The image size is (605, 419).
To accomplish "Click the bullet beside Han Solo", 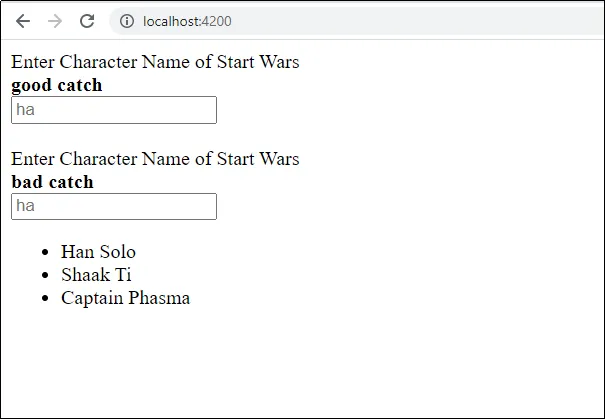I will pos(45,252).
